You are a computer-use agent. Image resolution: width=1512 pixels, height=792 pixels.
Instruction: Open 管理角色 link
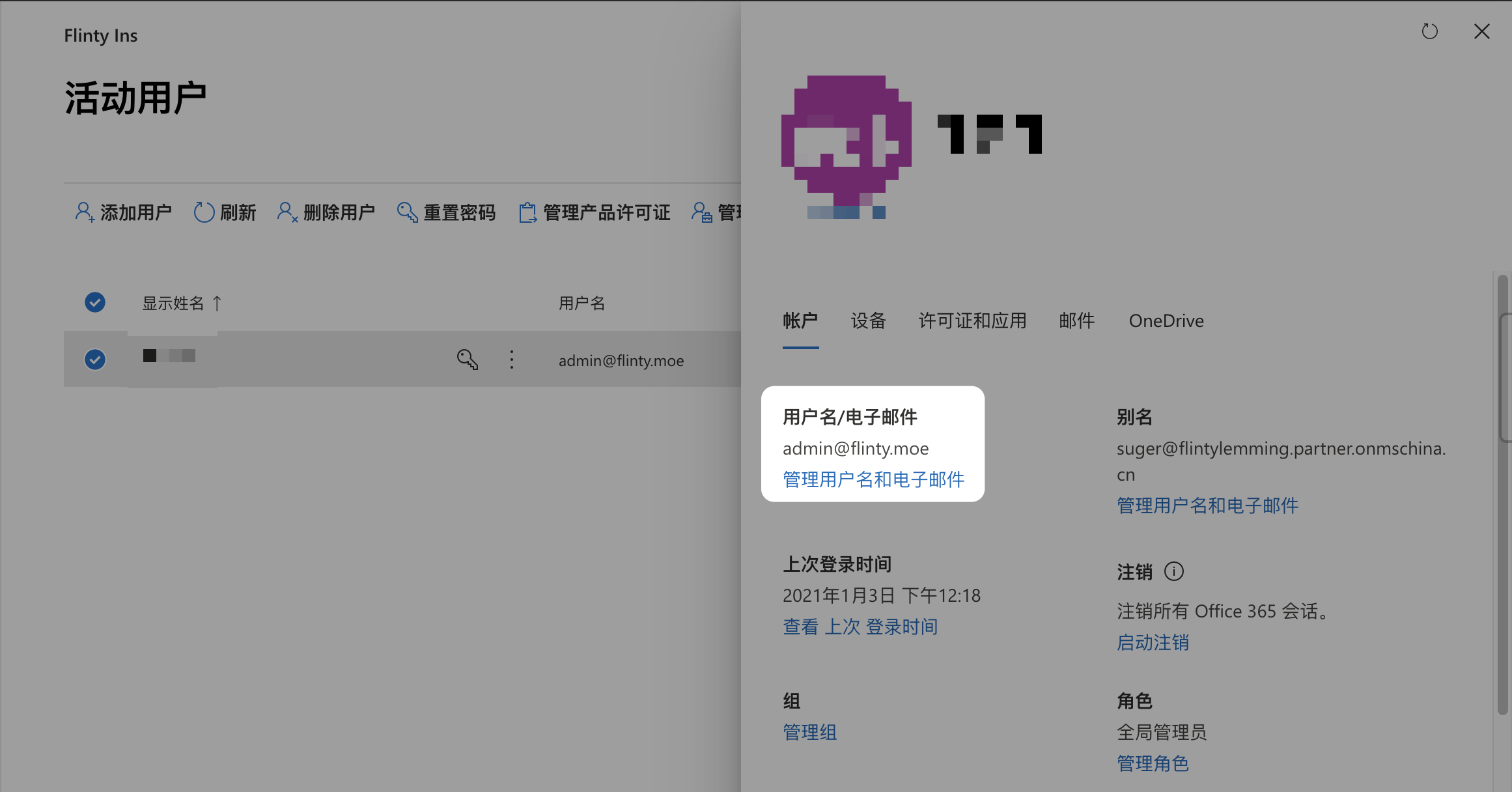tap(1153, 763)
